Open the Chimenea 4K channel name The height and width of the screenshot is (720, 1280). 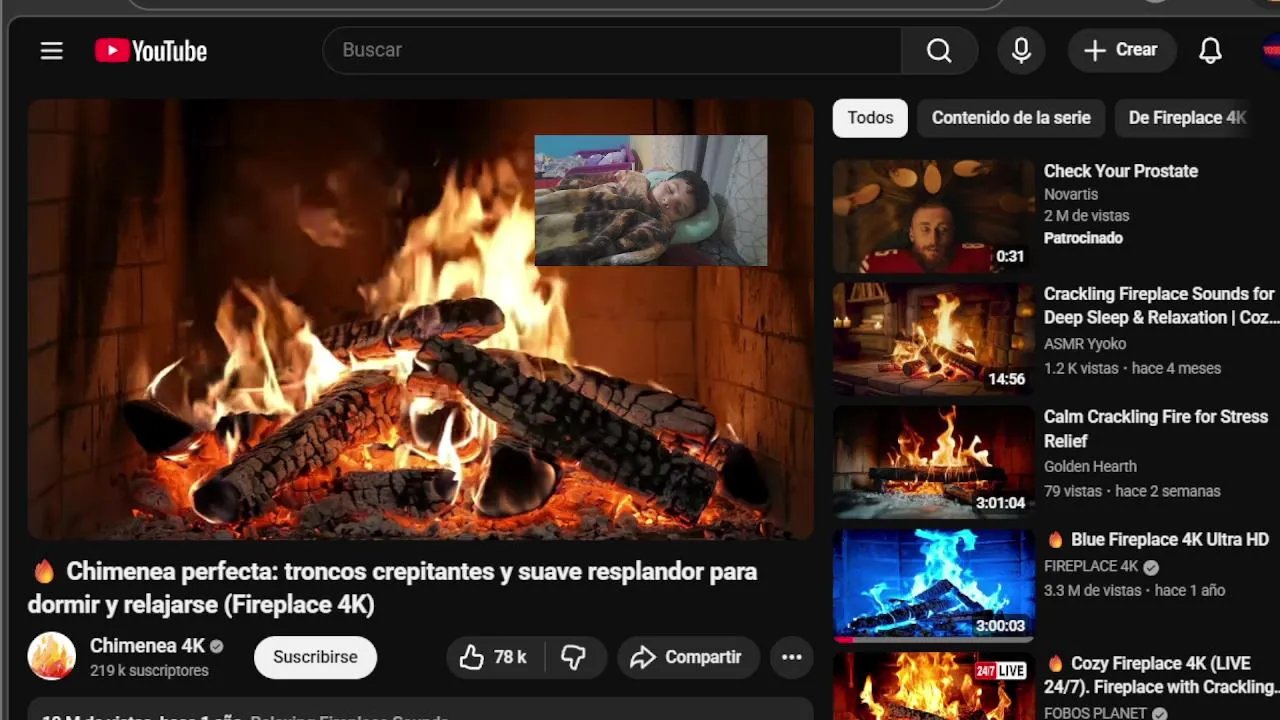tap(147, 646)
